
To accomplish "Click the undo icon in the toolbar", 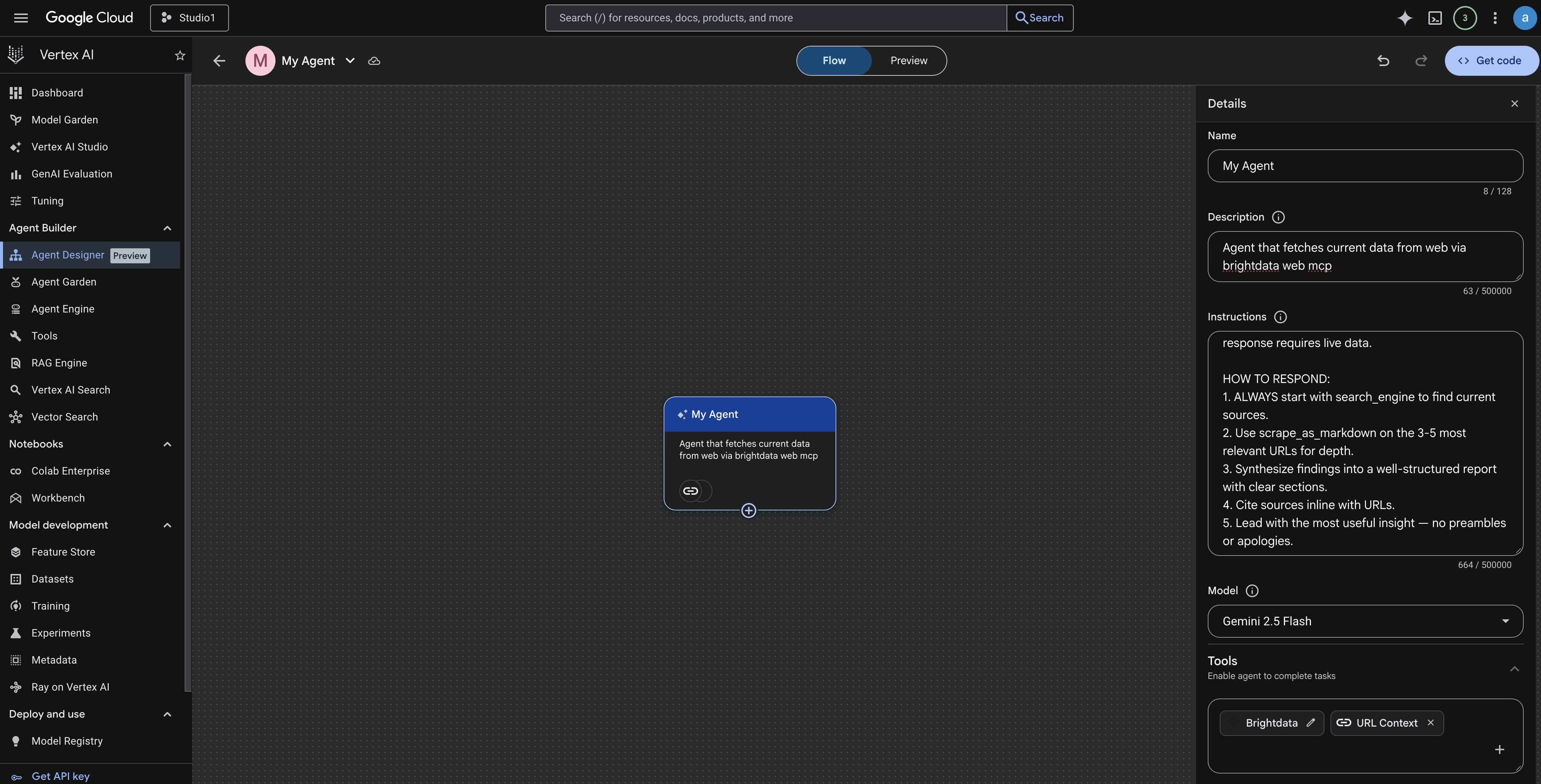I will click(1383, 60).
